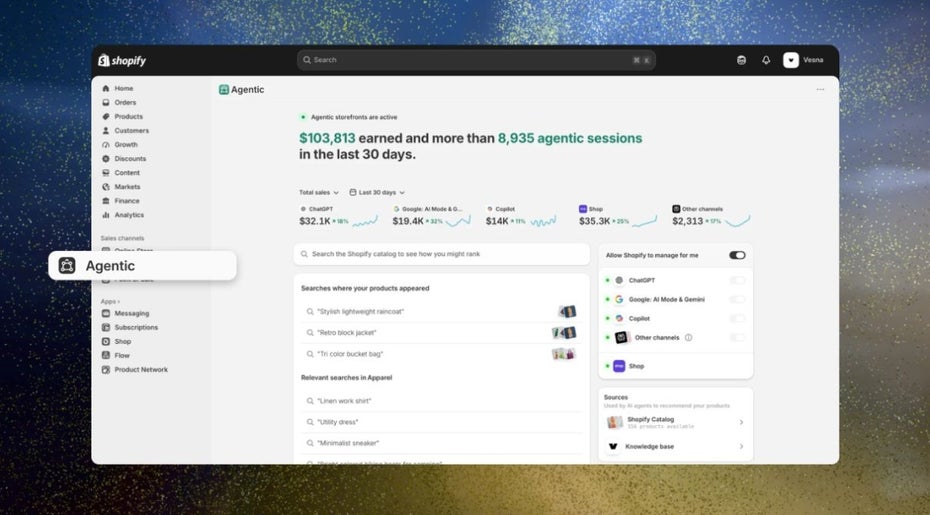Click the Shop app icon in sidebar

coord(106,341)
